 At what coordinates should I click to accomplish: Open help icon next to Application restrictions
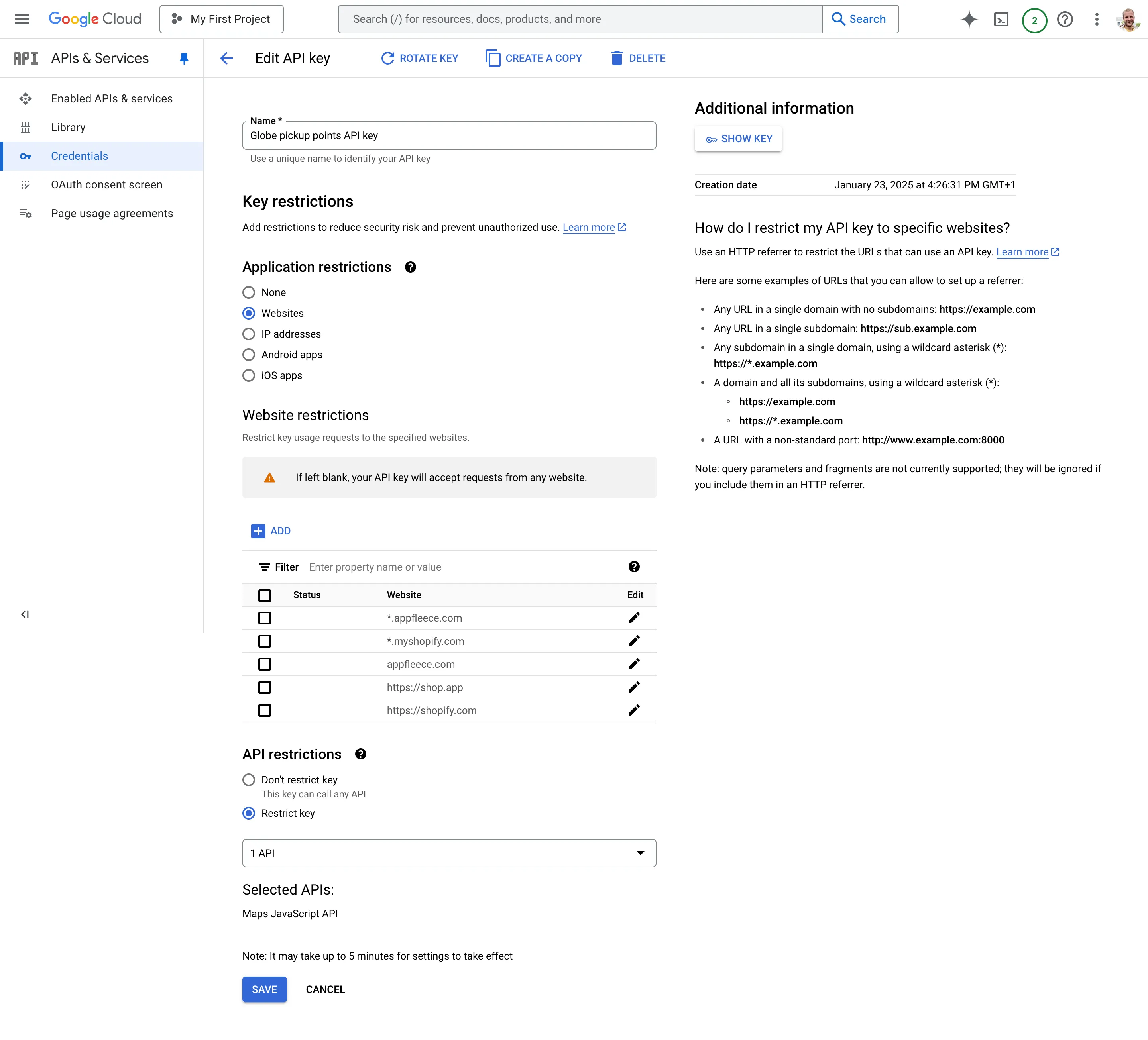tap(410, 267)
